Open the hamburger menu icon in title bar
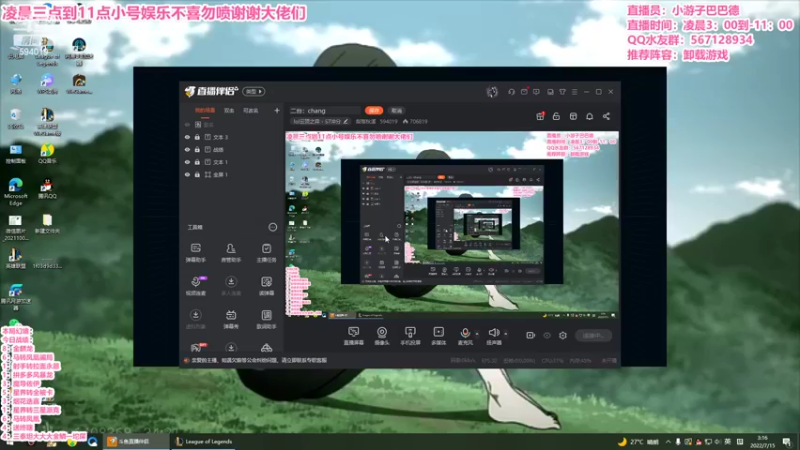Viewport: 800px width, 450px height. (574, 92)
